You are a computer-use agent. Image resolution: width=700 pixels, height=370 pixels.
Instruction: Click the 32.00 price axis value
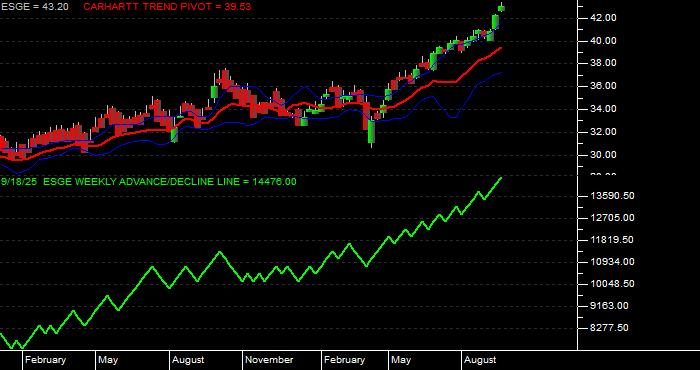point(604,132)
